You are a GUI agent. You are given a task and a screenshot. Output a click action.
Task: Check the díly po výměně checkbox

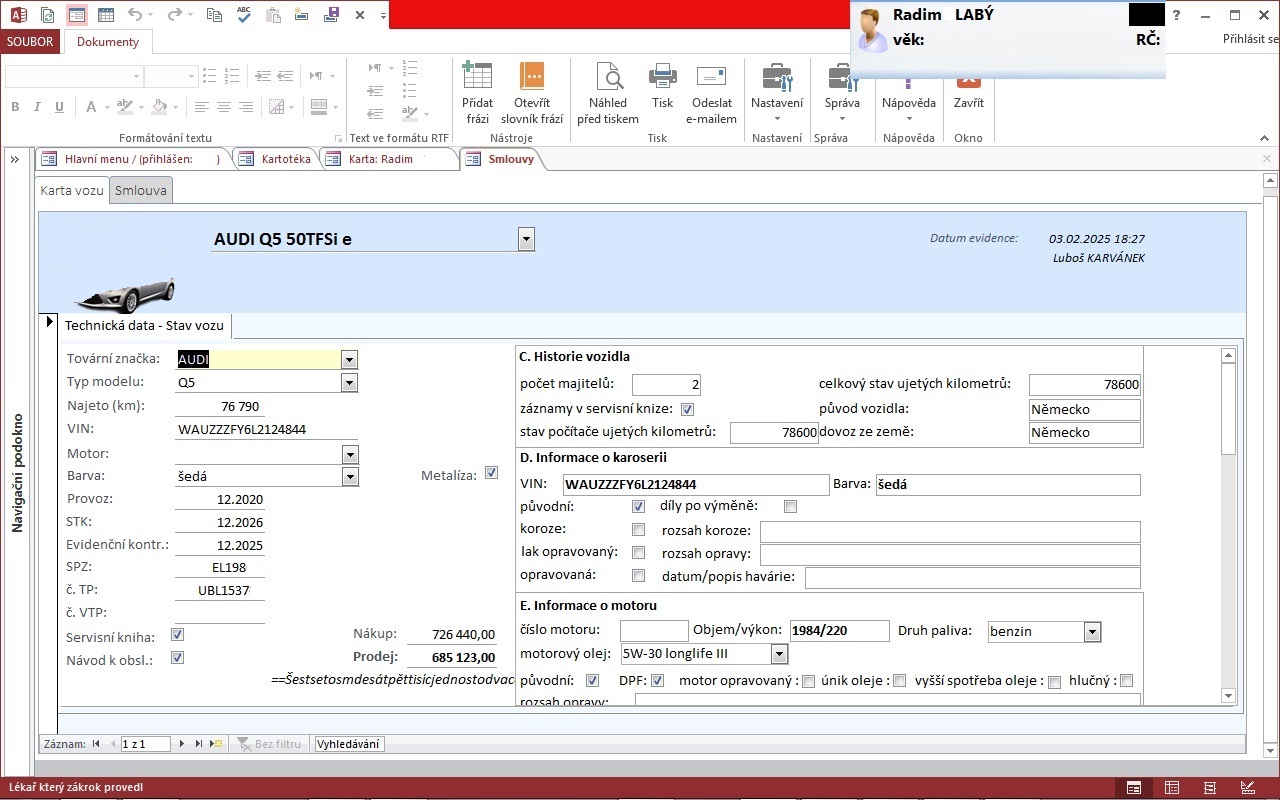[x=790, y=506]
